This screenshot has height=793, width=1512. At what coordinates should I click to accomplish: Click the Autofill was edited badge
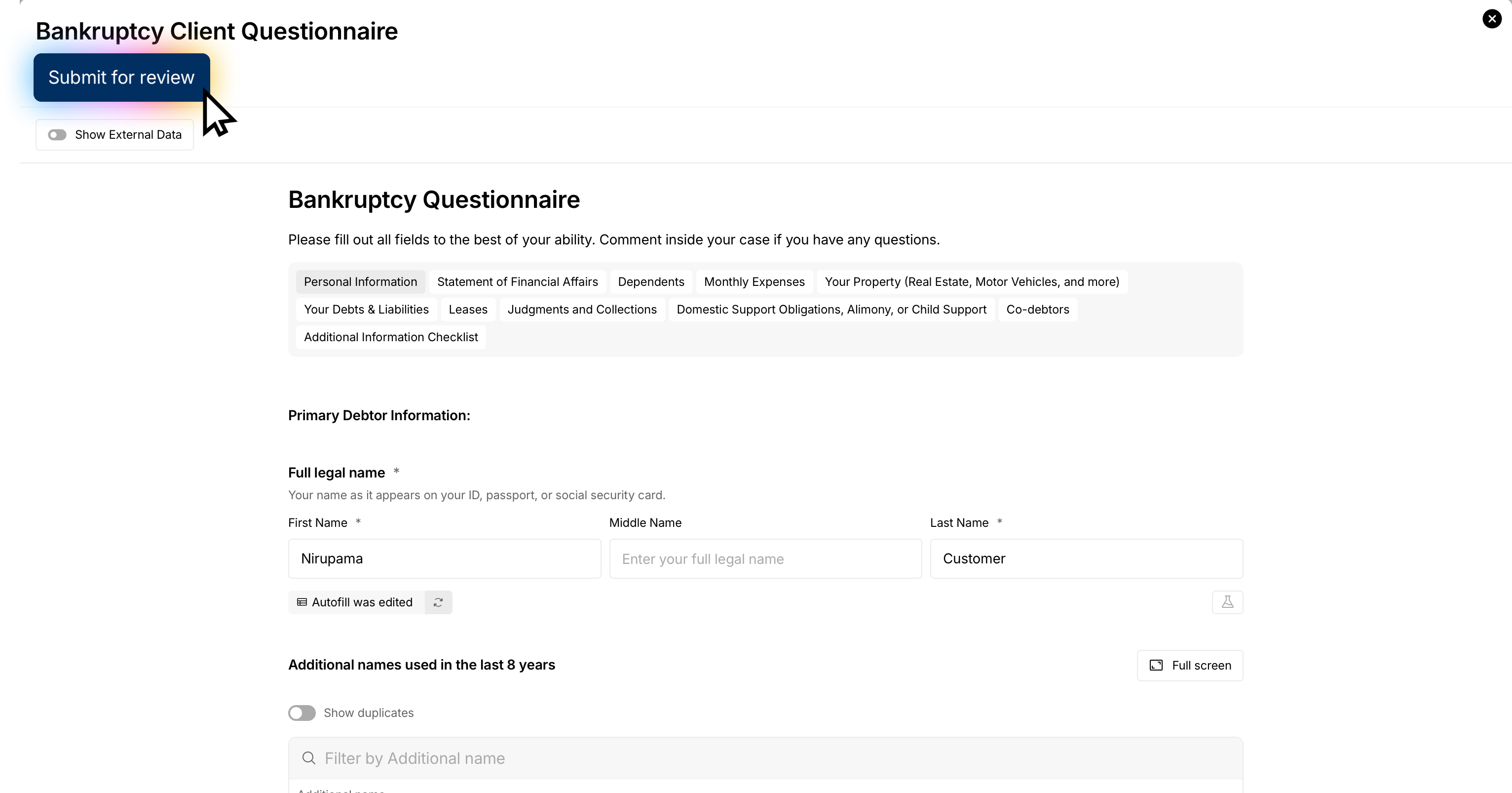point(356,602)
